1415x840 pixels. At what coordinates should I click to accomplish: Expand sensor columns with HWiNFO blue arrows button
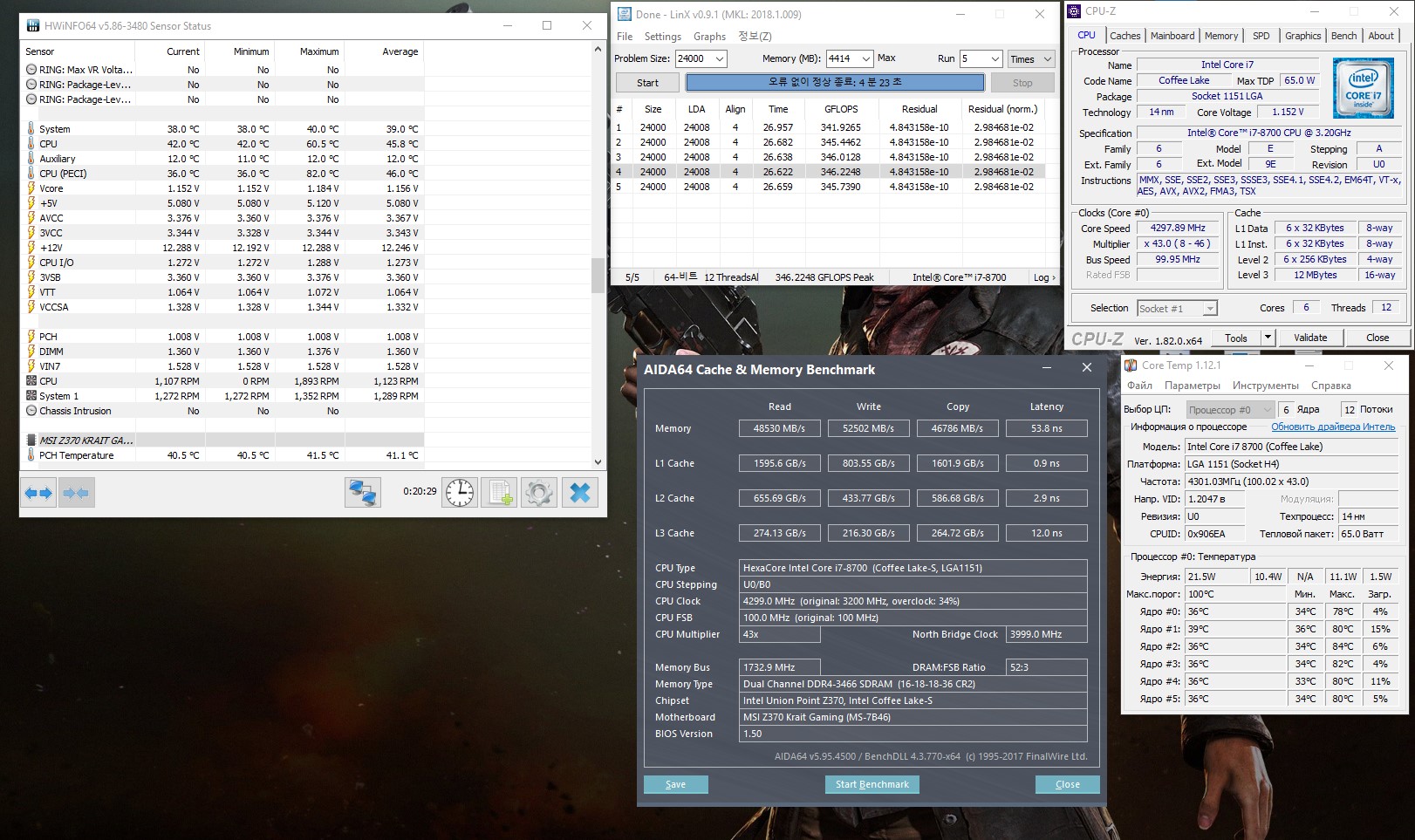point(38,493)
